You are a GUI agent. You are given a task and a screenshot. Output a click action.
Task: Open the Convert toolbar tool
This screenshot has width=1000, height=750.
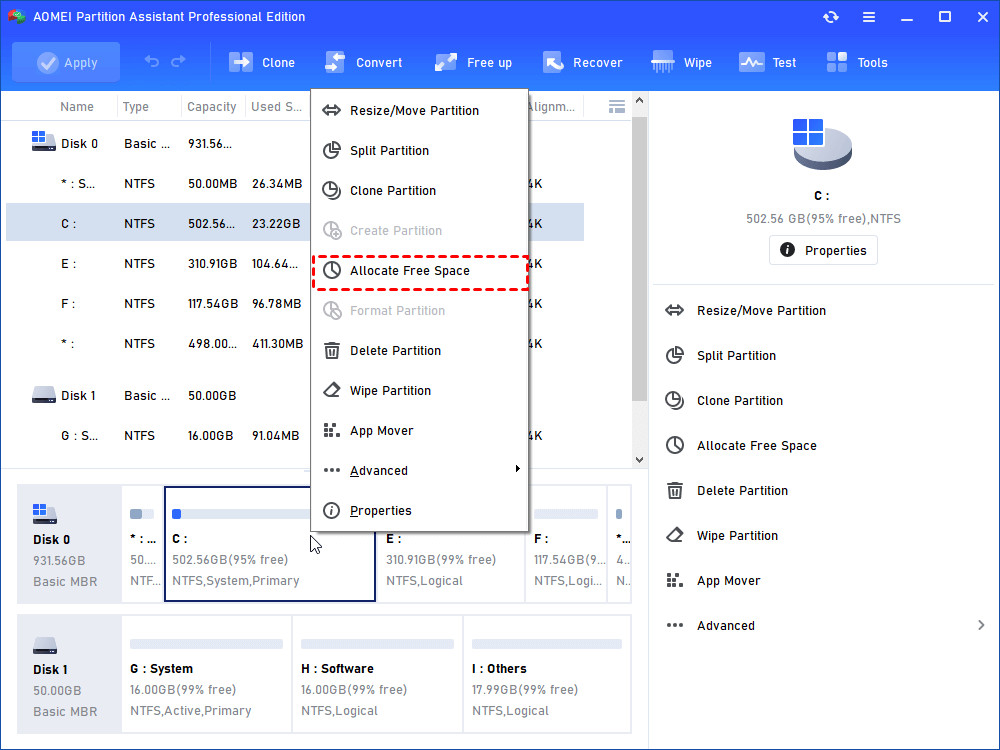[363, 62]
